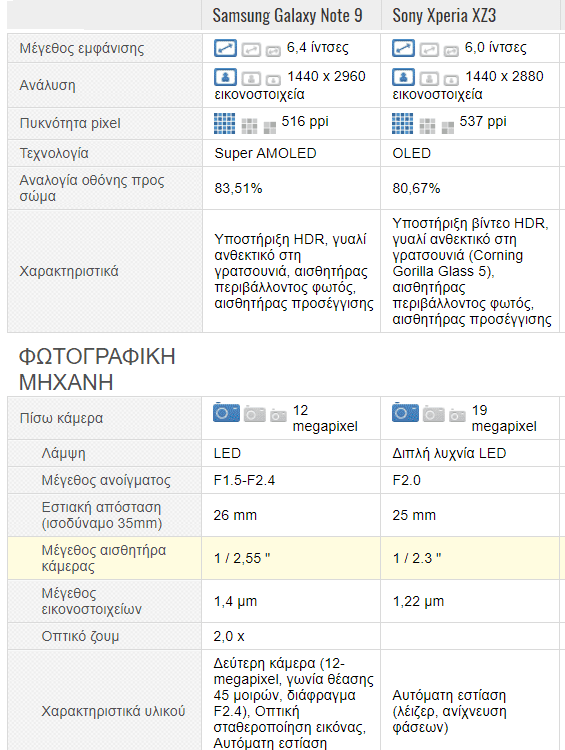Click the Εστιακή απόσταση row label
This screenshot has width=565, height=750.
(102, 515)
